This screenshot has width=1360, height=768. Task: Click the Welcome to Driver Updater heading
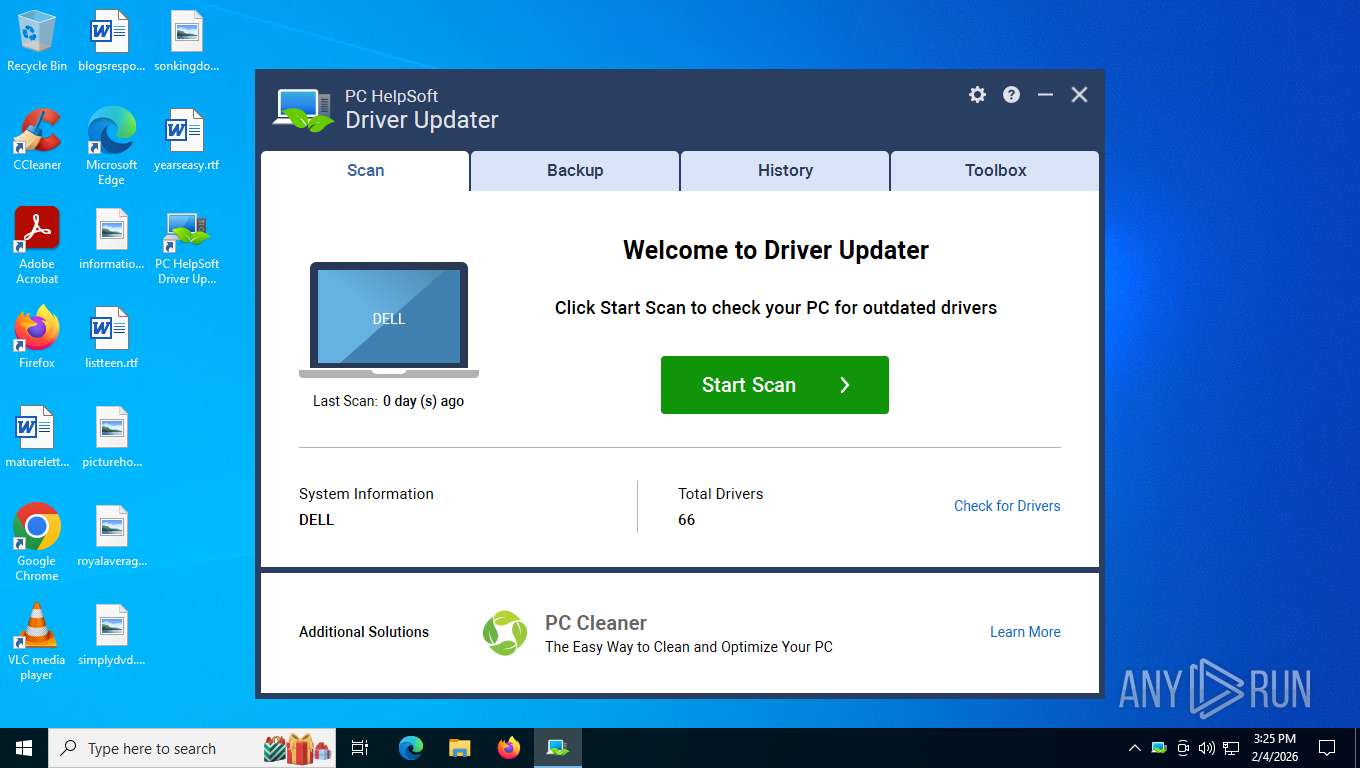pyautogui.click(x=776, y=250)
